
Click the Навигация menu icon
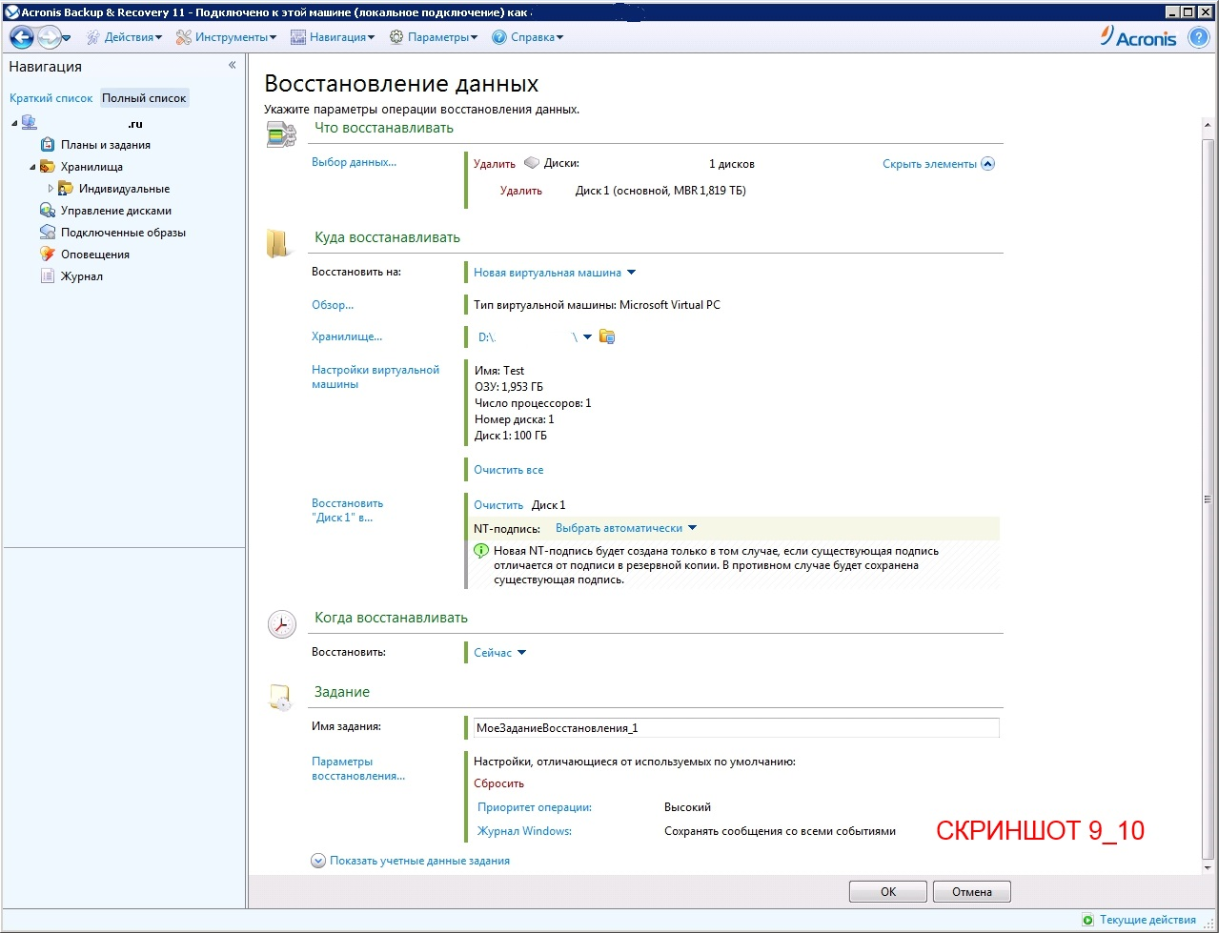coord(297,37)
